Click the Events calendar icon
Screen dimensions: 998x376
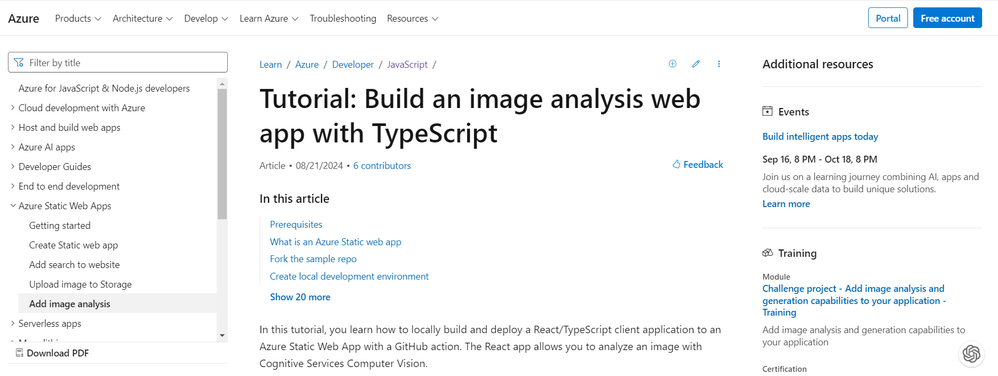pos(768,111)
